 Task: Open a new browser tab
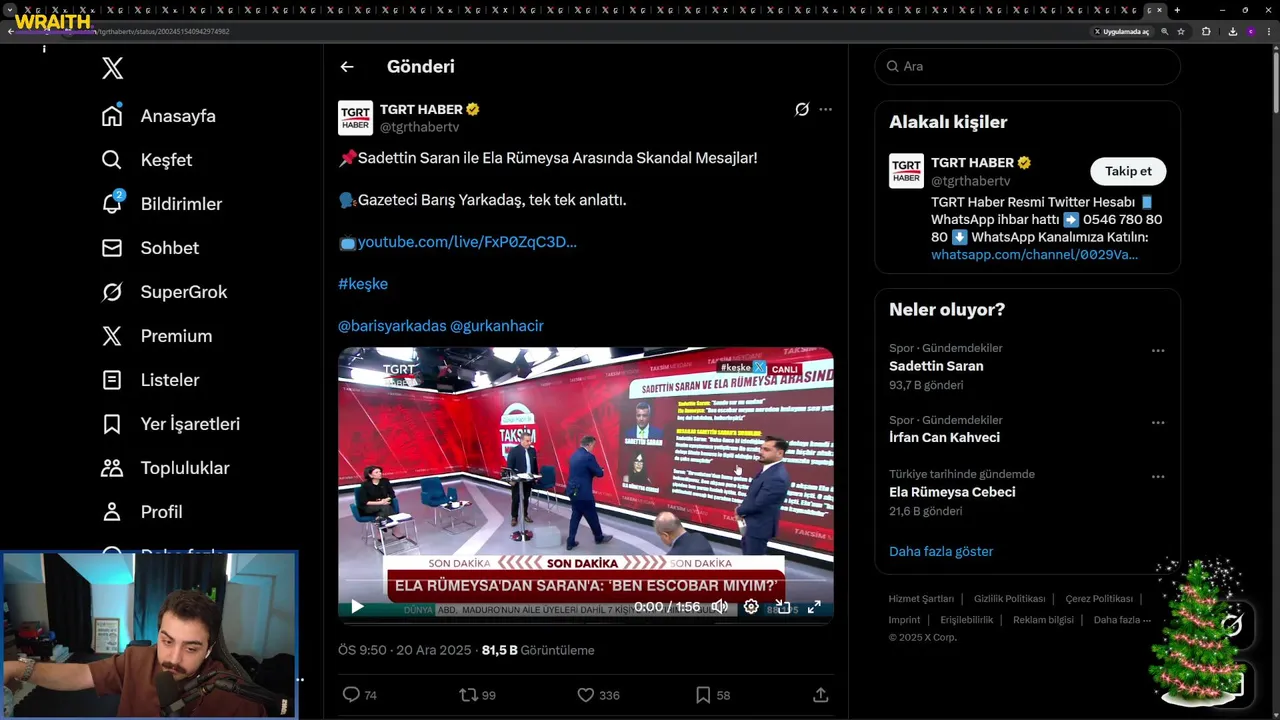tap(1177, 10)
